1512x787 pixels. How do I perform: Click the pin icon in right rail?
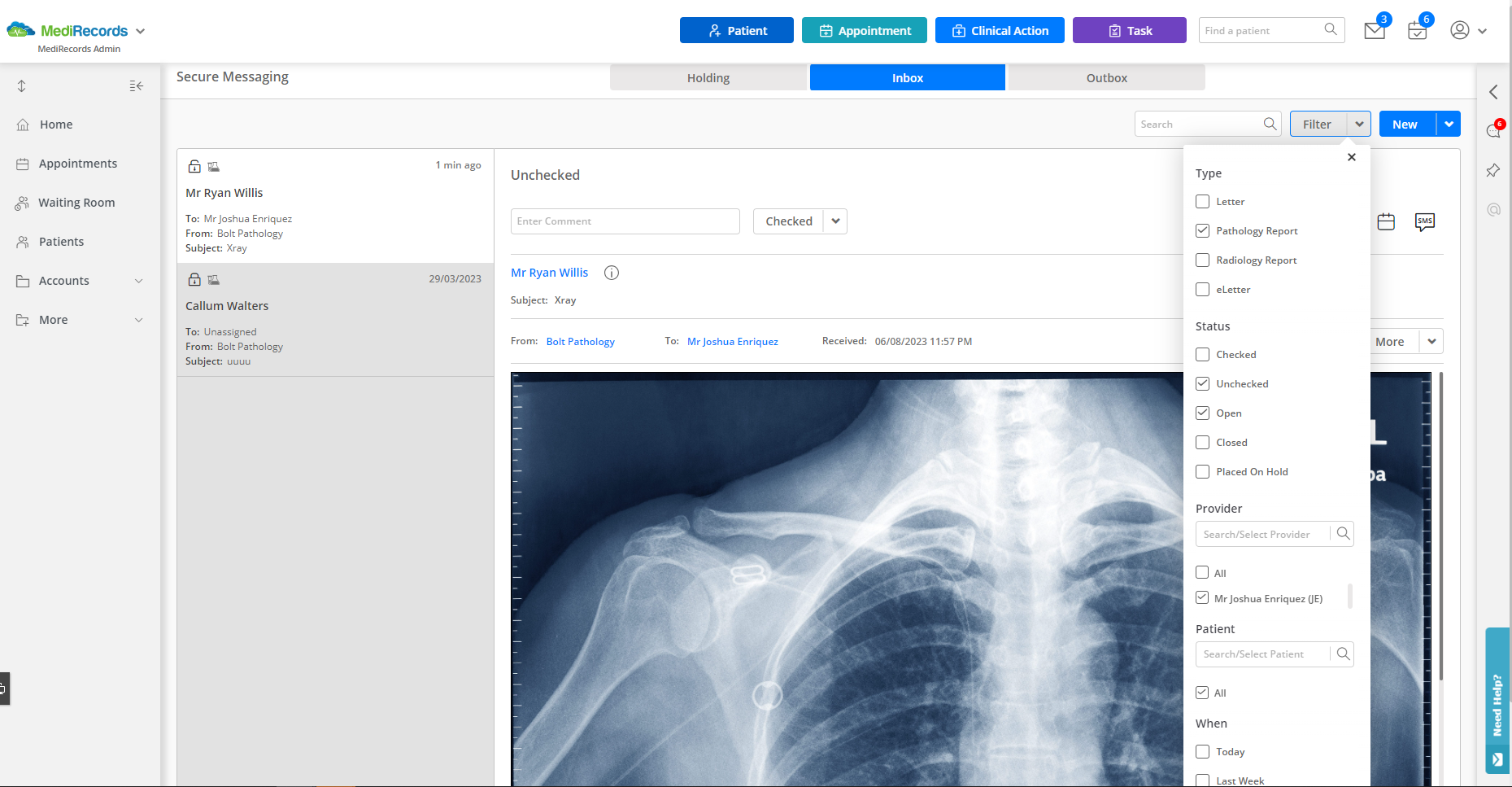(1493, 171)
